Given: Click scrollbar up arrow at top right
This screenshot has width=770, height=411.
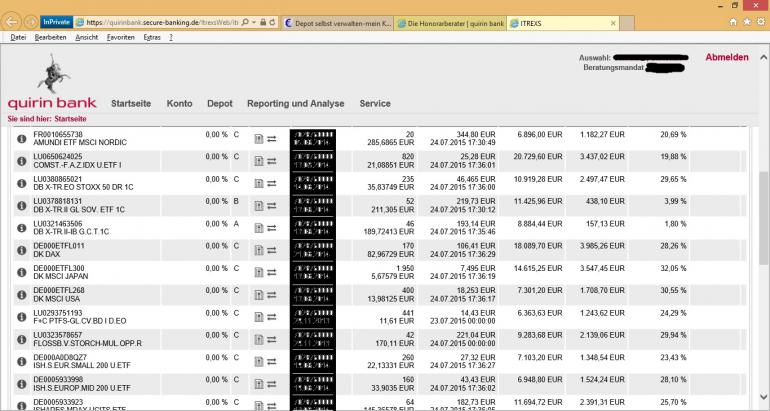Looking at the screenshot, I should point(764,56).
